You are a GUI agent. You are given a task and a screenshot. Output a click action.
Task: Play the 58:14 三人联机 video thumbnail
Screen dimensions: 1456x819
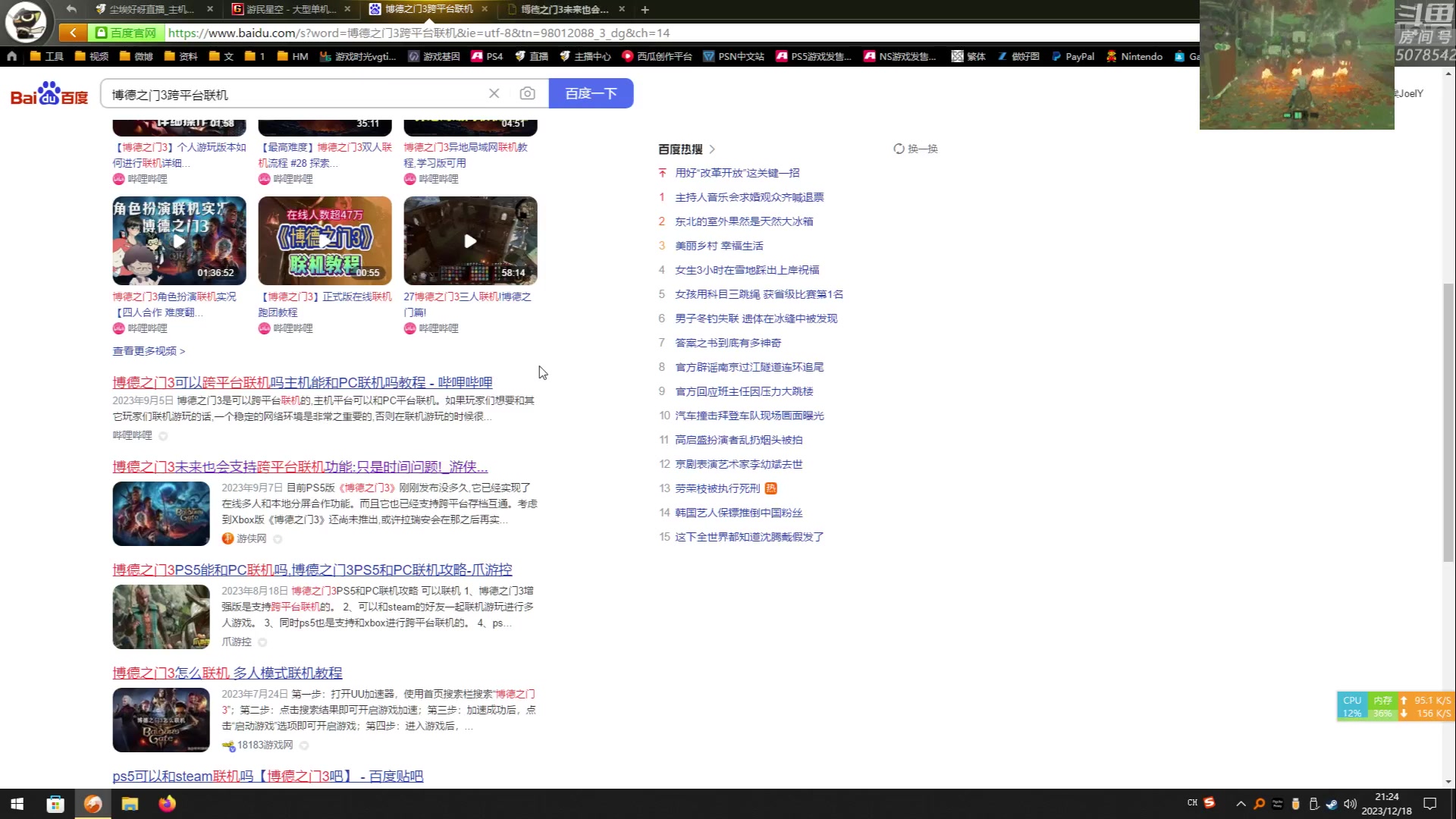pyautogui.click(x=470, y=240)
